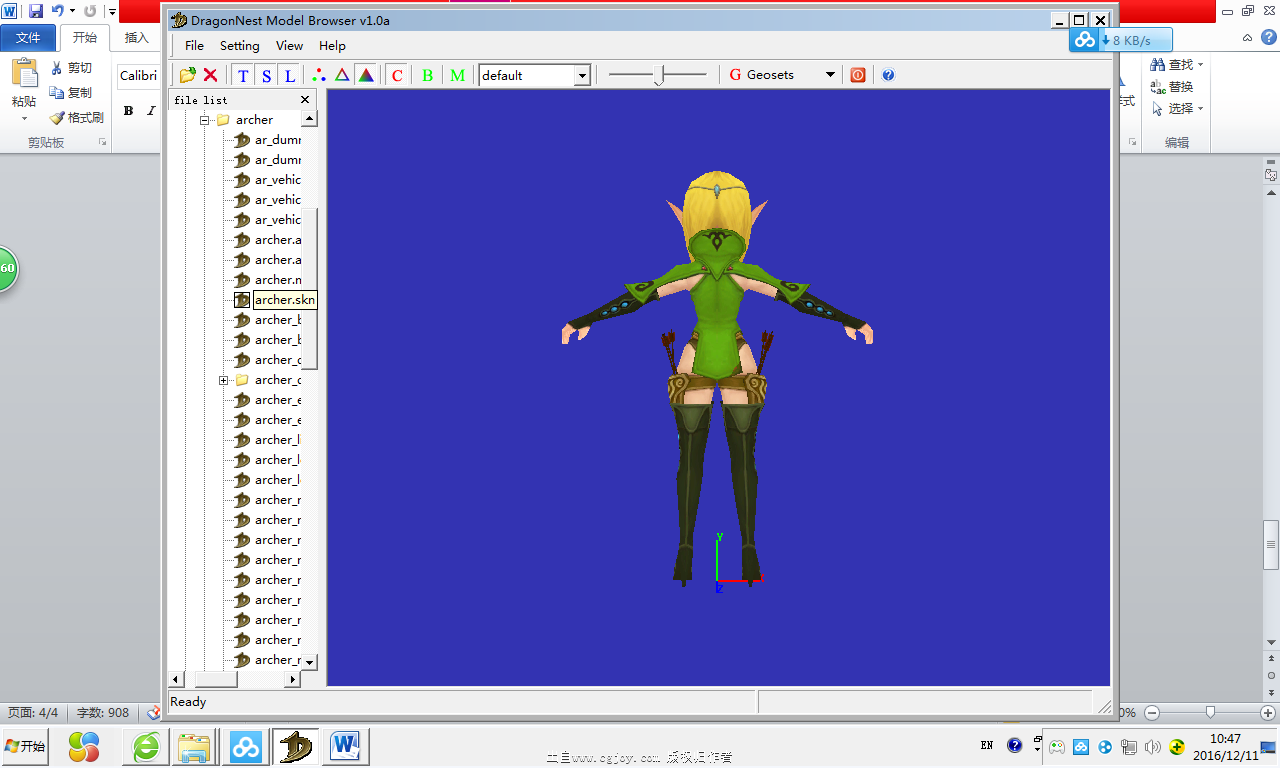Viewport: 1280px width, 768px height.
Task: Click 替换 replace button in Word
Action: click(1172, 86)
